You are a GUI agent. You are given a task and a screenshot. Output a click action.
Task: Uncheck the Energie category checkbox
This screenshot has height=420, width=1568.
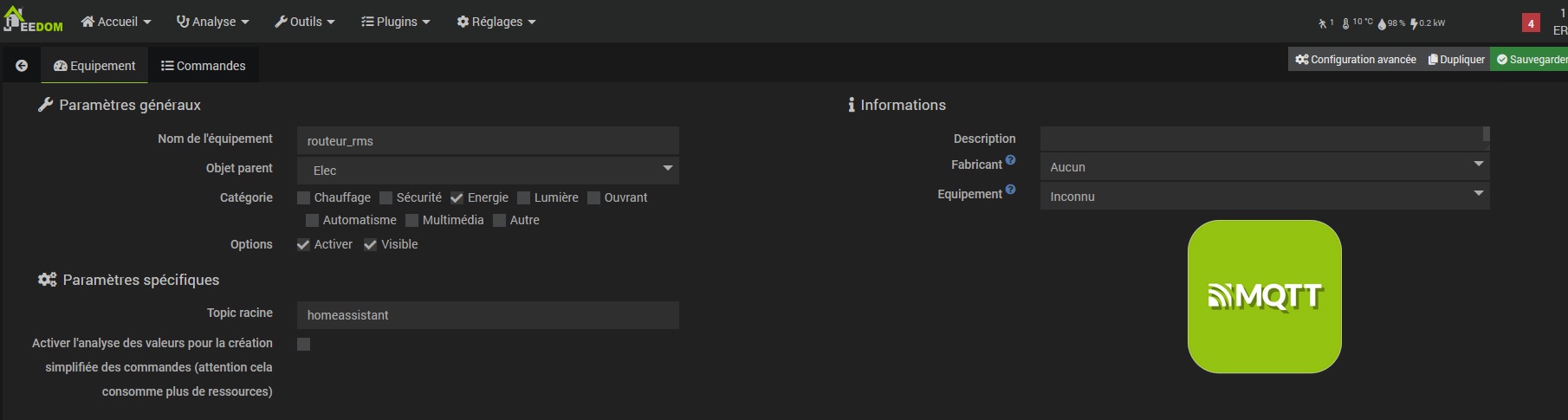point(457,198)
